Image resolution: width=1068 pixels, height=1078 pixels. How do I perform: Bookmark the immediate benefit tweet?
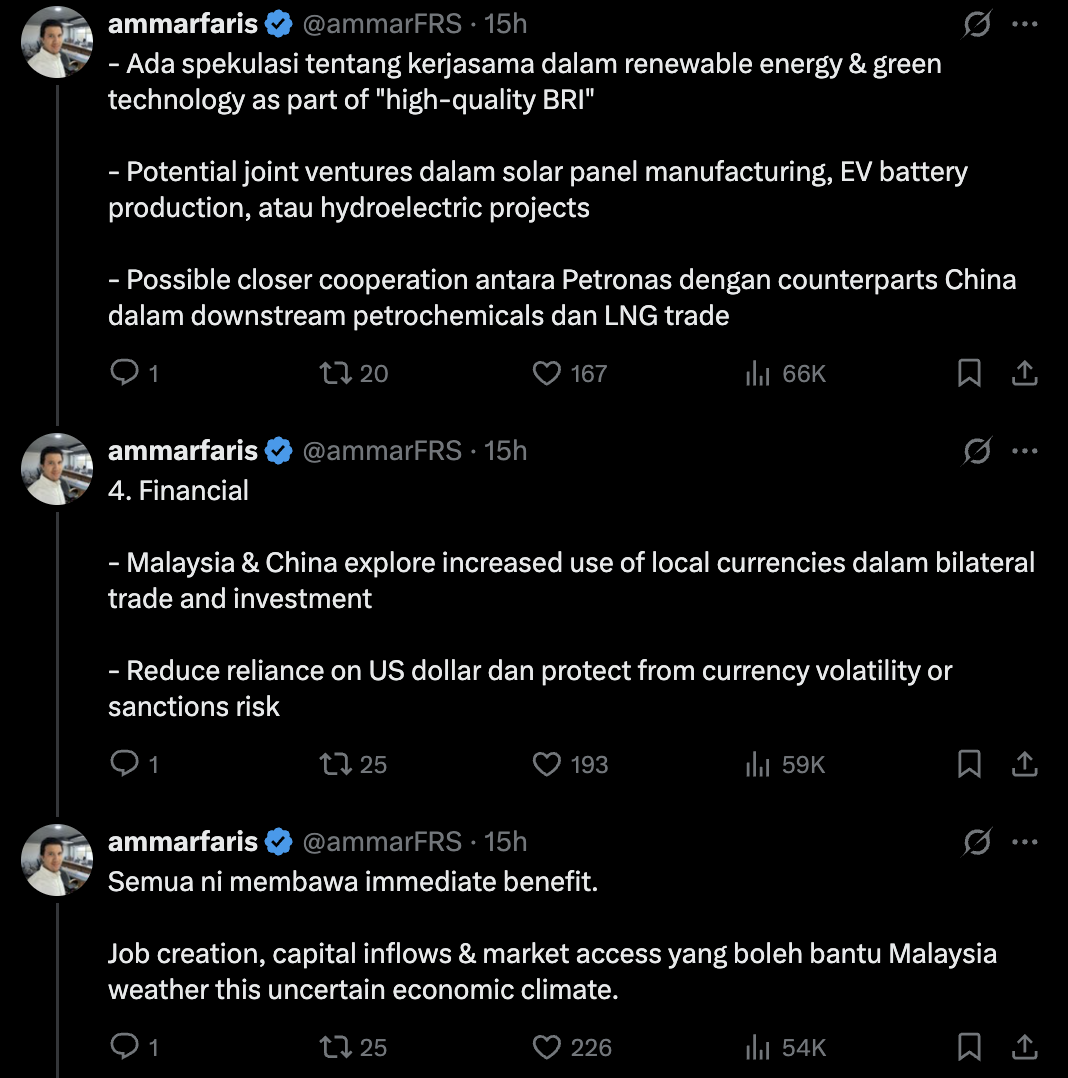(x=969, y=1048)
